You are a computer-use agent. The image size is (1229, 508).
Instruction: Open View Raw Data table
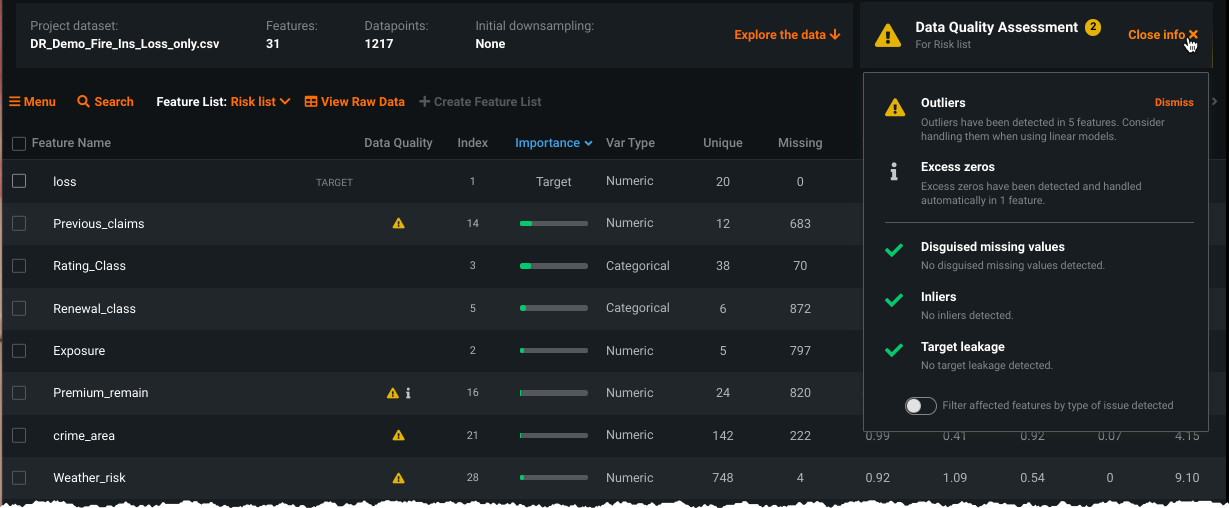click(x=354, y=102)
